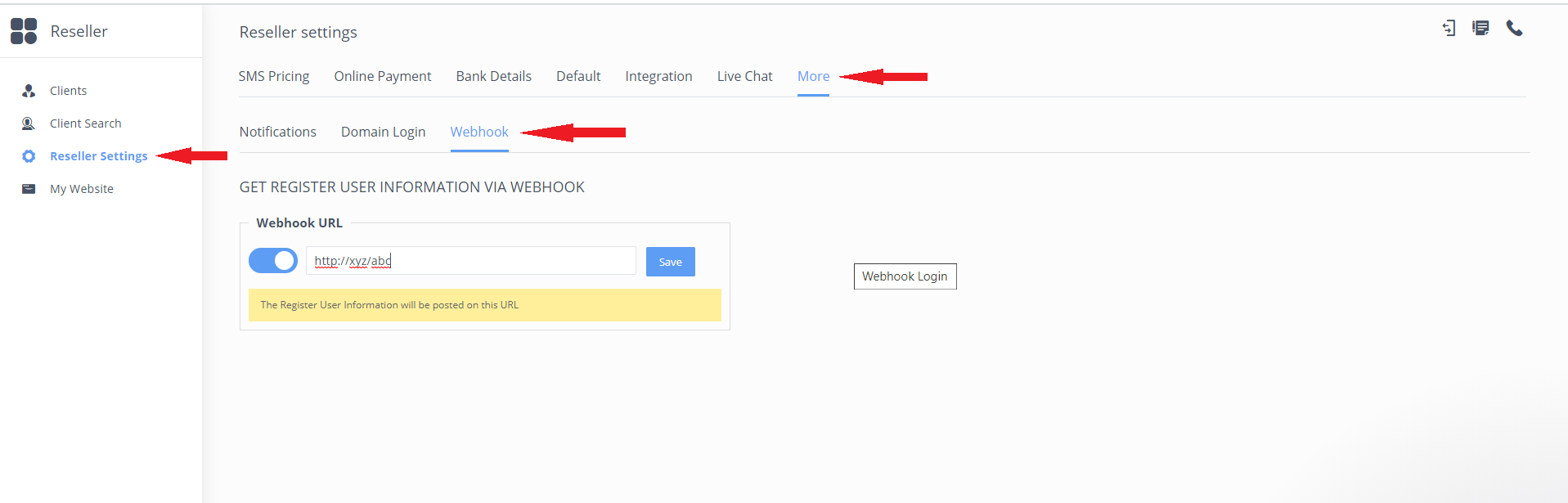The image size is (1568, 503).
Task: Open Clients in the sidebar
Action: [68, 91]
